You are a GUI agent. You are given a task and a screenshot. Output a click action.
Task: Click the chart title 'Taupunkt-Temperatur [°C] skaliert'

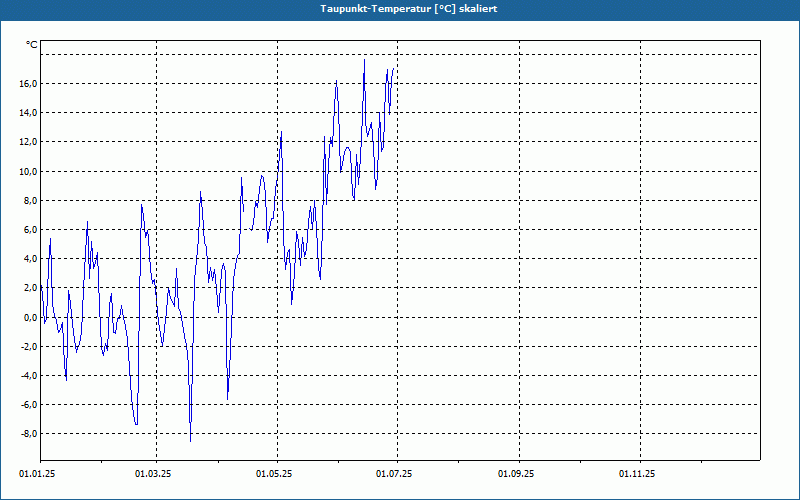[409, 9]
